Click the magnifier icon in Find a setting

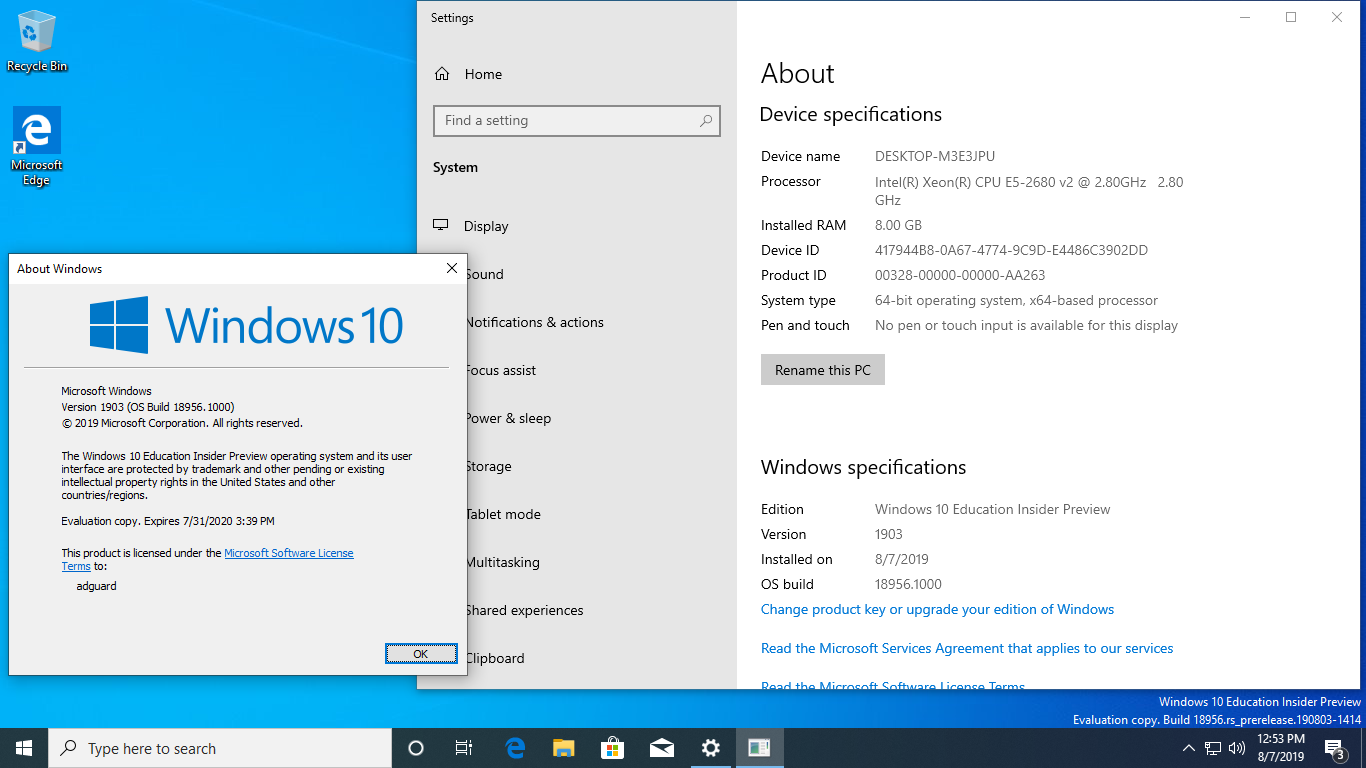(706, 121)
